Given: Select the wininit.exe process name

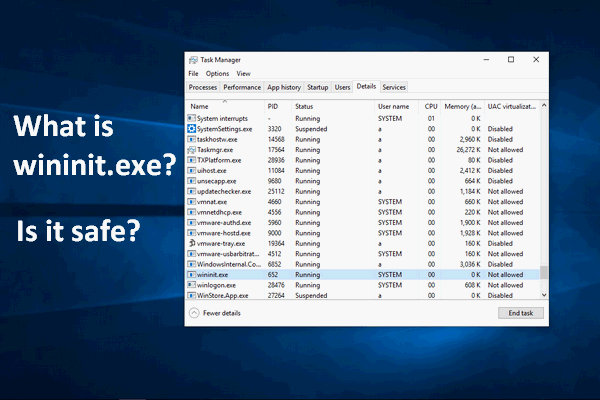Looking at the screenshot, I should [x=212, y=274].
